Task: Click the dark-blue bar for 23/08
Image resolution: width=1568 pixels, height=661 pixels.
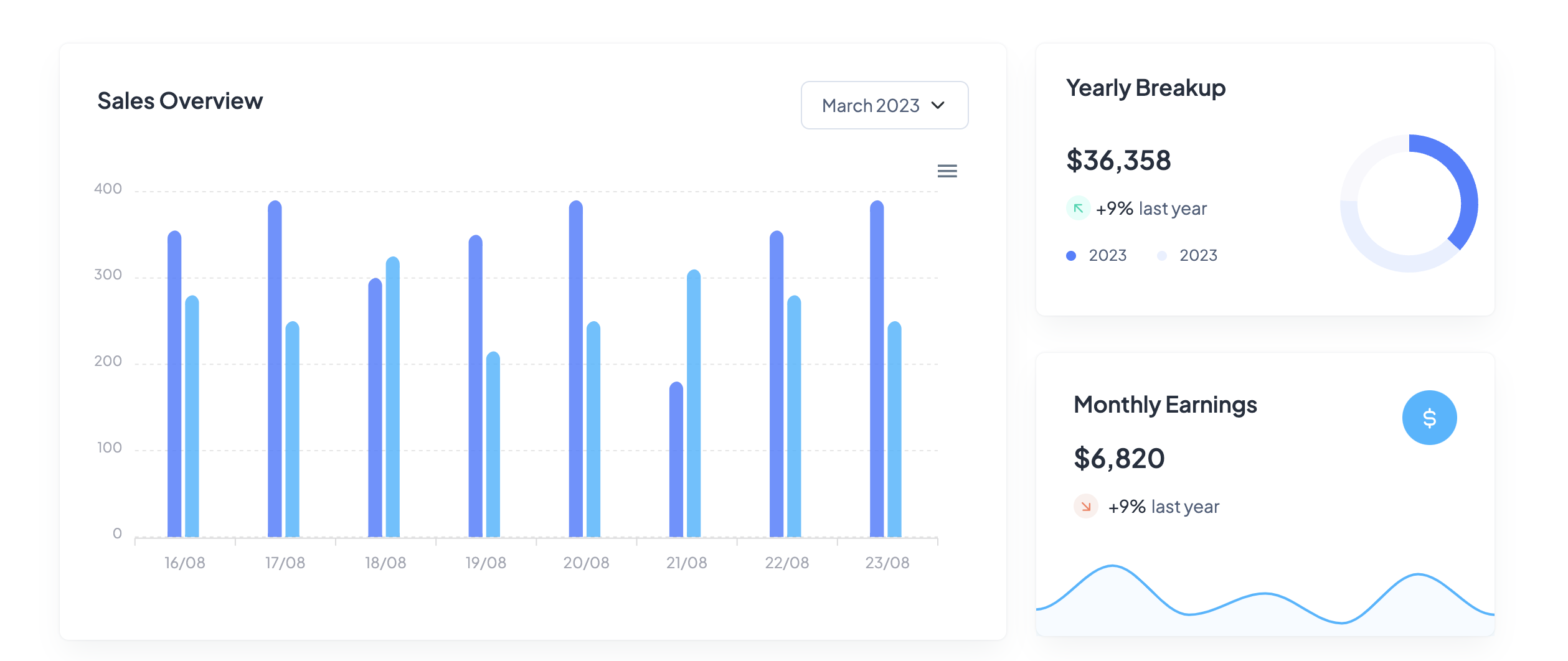Action: pyautogui.click(x=877, y=368)
